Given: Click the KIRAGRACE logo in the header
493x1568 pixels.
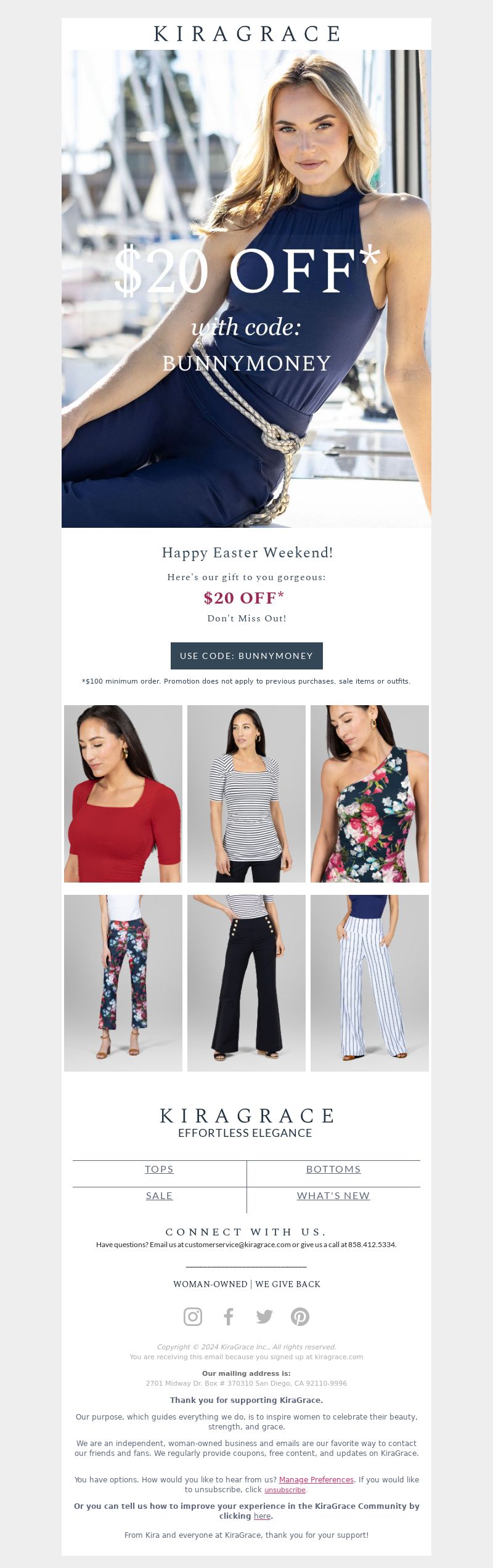Looking at the screenshot, I should [x=246, y=34].
